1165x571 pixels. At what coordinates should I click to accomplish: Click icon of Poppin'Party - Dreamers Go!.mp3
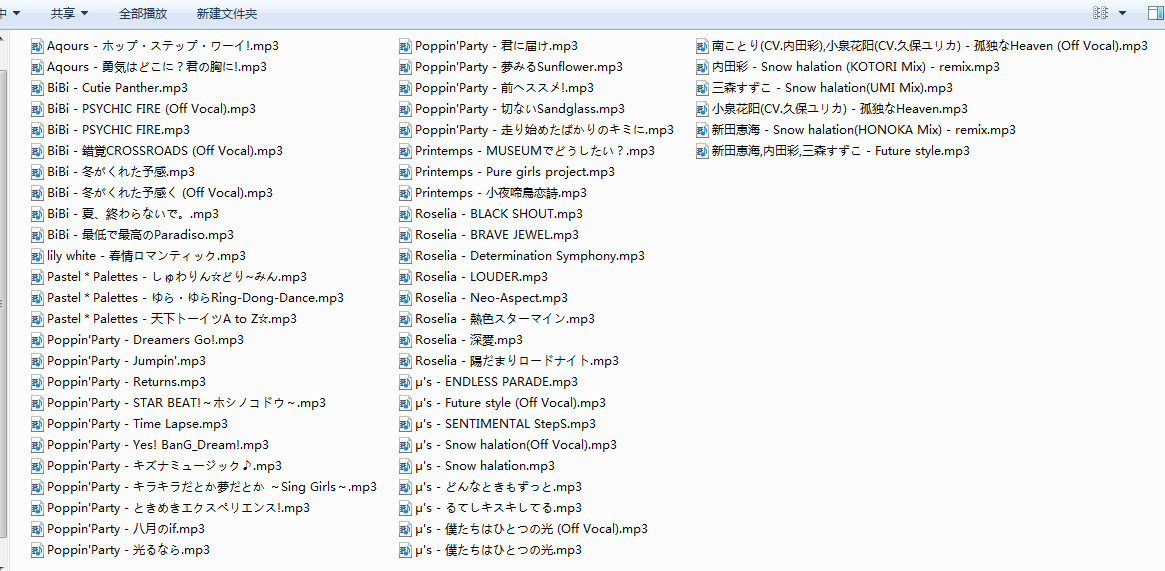click(38, 340)
